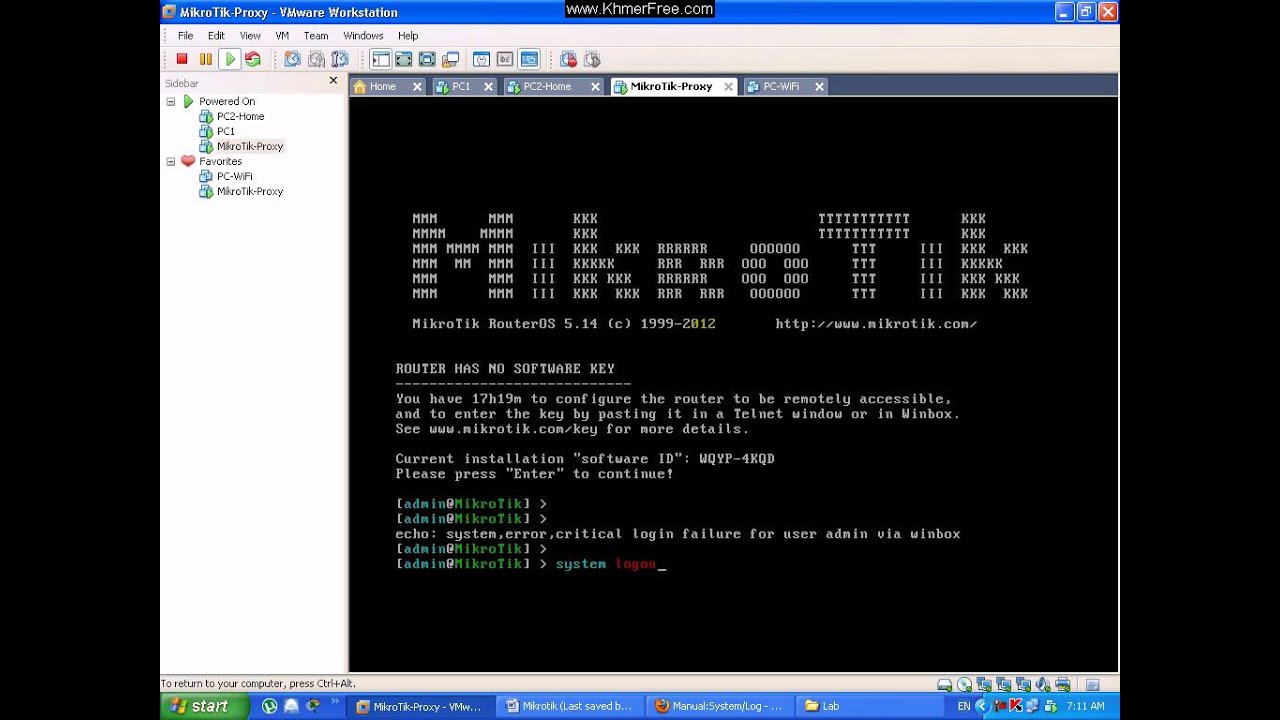Viewport: 1280px width, 720px height.
Task: Enter Full Screen mode icon
Action: point(427,60)
